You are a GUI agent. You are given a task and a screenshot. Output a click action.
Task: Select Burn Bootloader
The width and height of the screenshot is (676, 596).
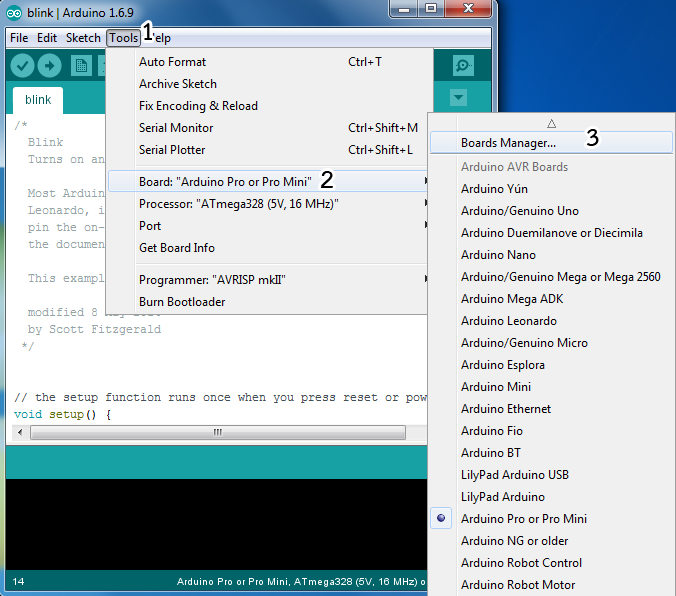pos(268,302)
